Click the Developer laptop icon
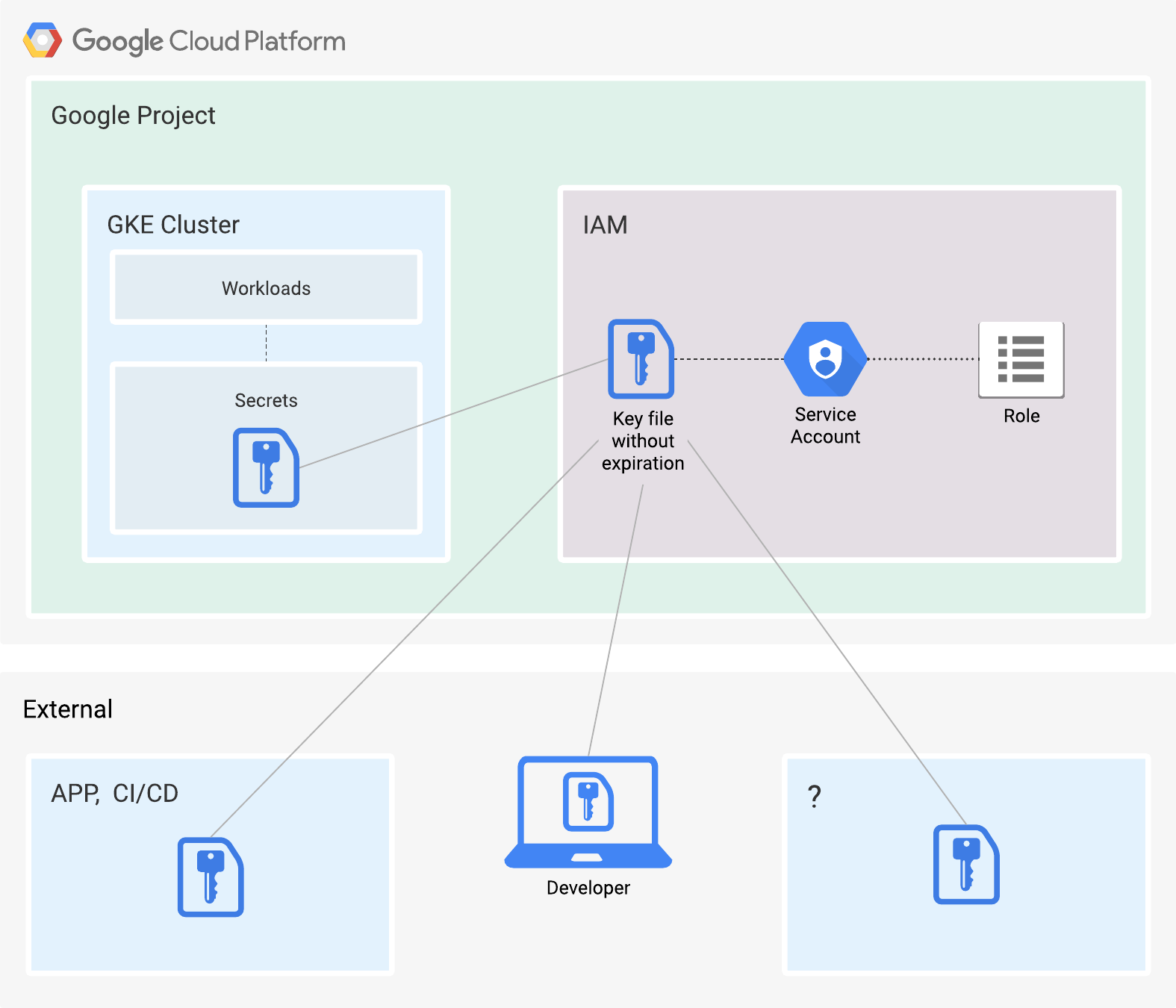1176x1008 pixels. tap(588, 812)
